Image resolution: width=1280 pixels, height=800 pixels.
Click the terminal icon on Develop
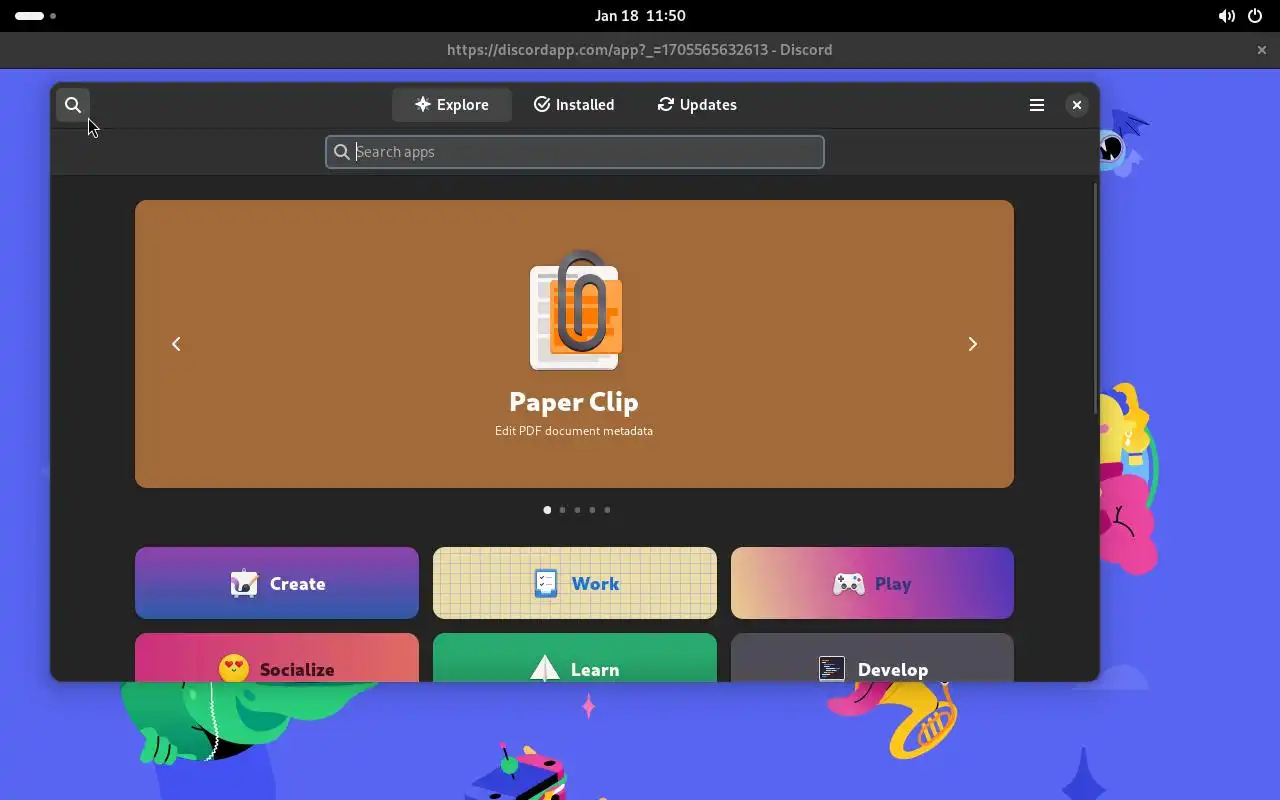click(832, 669)
